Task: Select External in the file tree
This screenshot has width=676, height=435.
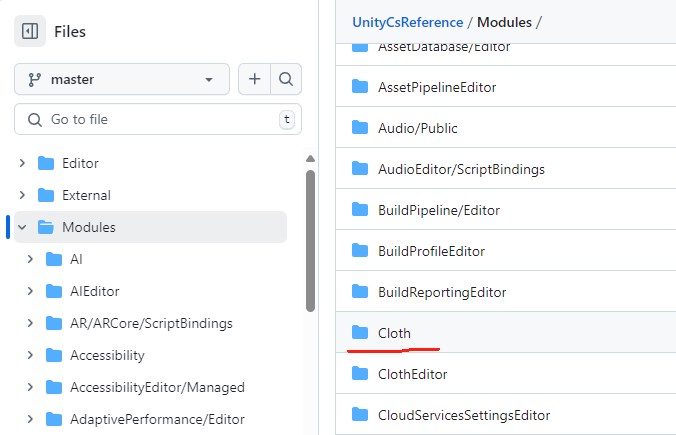Action: [x=86, y=195]
